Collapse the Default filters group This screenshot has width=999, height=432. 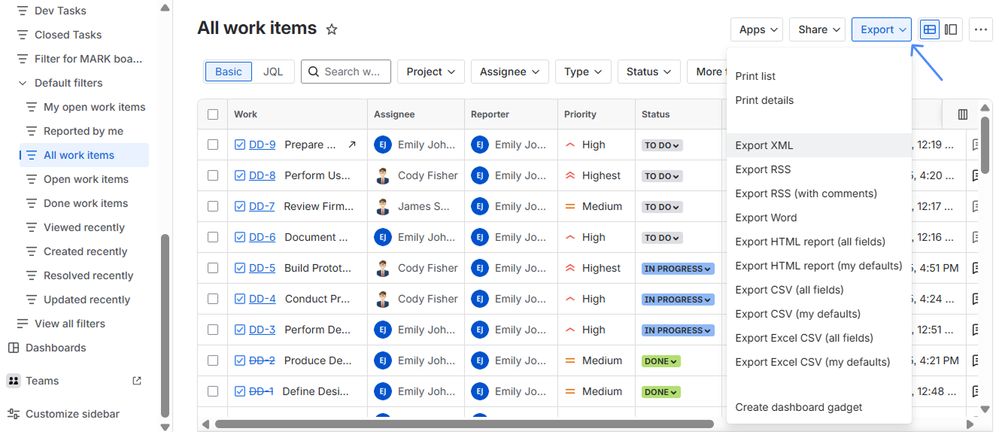coord(23,83)
